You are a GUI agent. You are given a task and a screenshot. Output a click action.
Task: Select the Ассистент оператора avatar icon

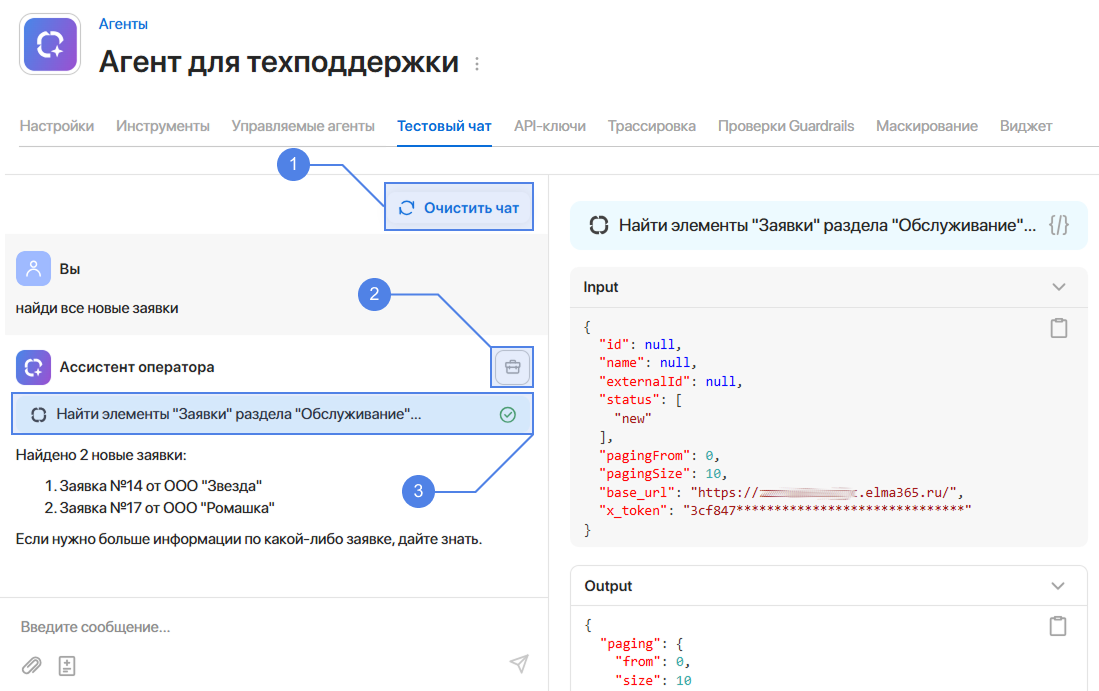[x=33, y=367]
